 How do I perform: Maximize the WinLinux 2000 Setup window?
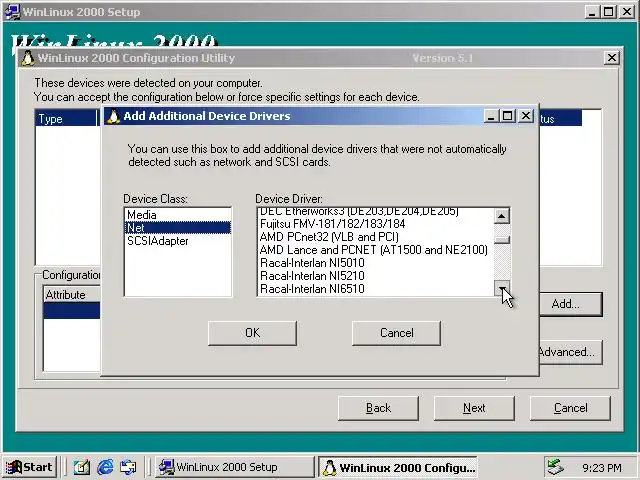(x=609, y=12)
